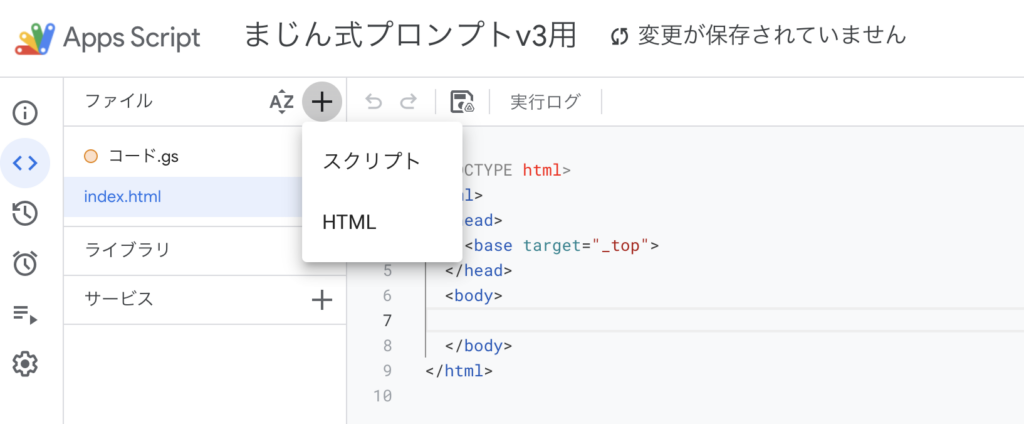Viewport: 1024px width, 424px height.
Task: Open Project Settings gear icon
Action: tap(25, 365)
